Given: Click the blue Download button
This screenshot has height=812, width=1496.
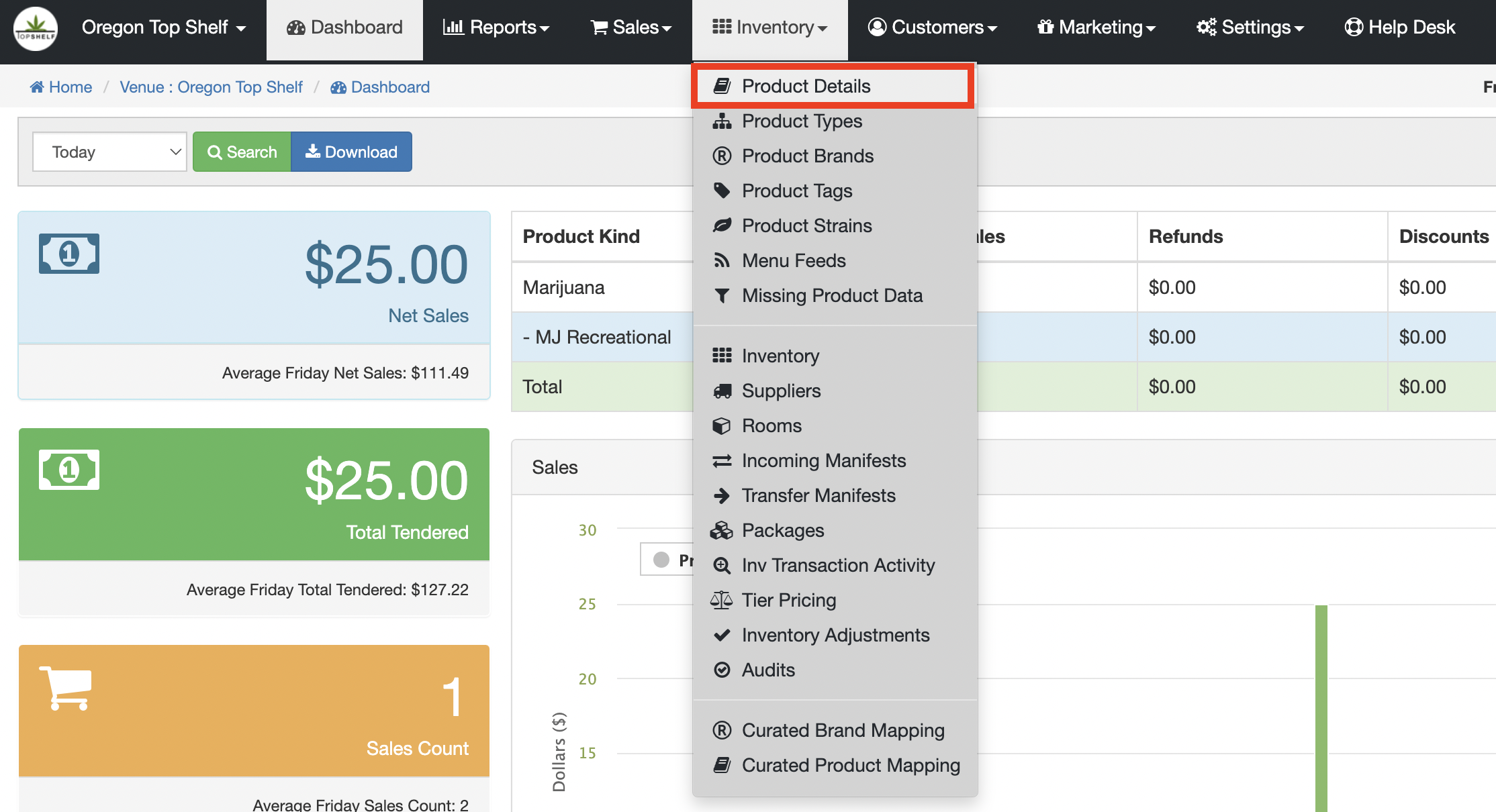Looking at the screenshot, I should click(351, 152).
